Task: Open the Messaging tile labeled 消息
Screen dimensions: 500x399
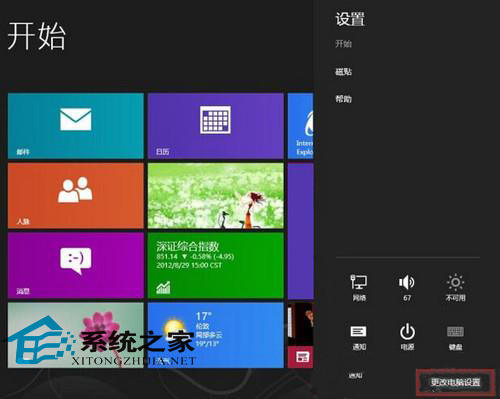Action: point(76,265)
